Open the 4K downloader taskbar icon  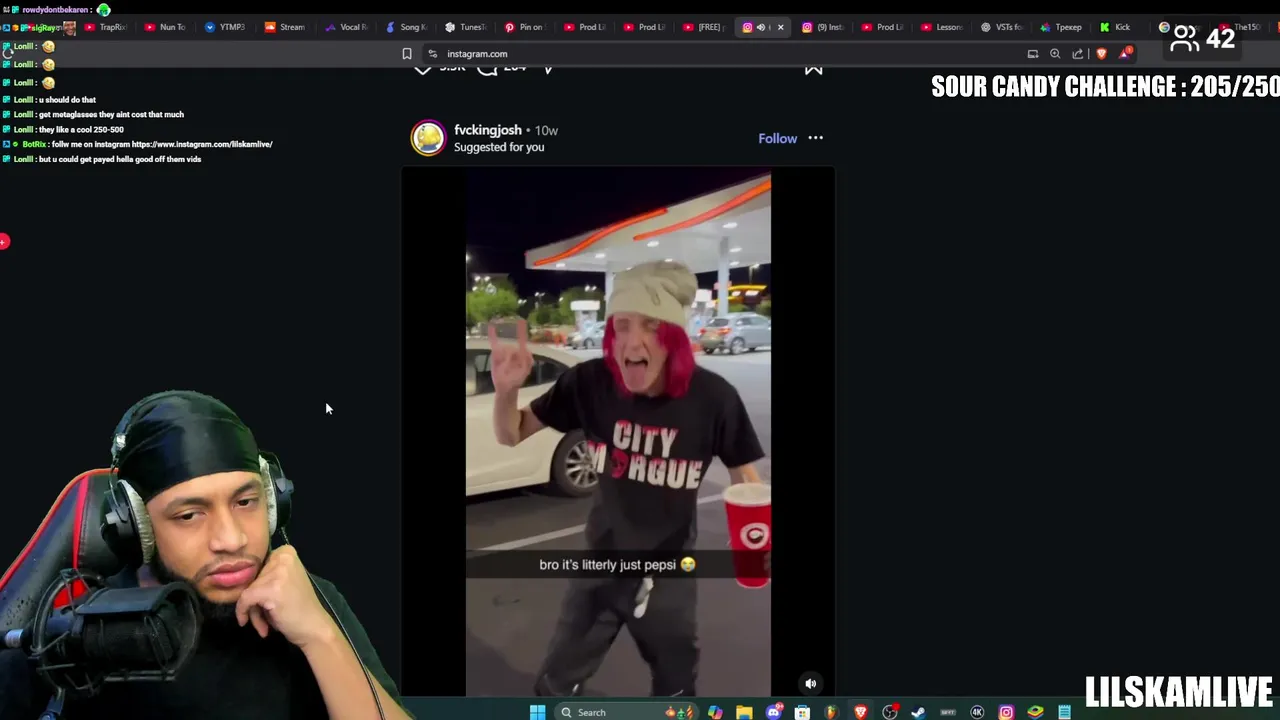click(x=977, y=712)
